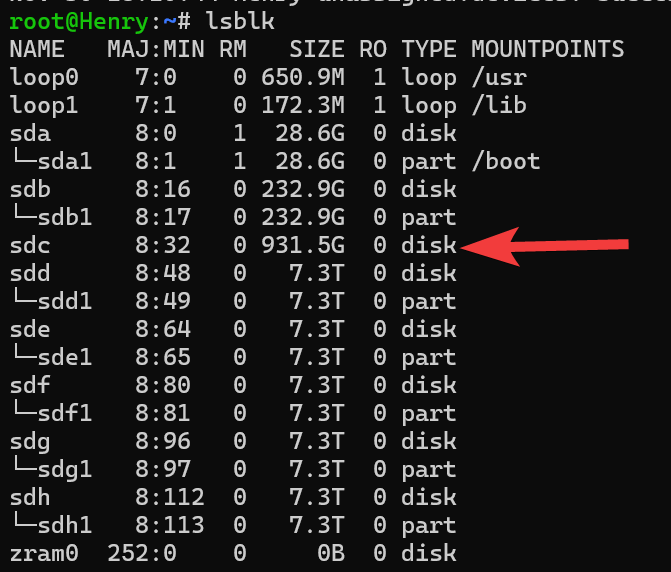671x572 pixels.
Task: Click the sde1 partition entry
Action: pos(65,357)
